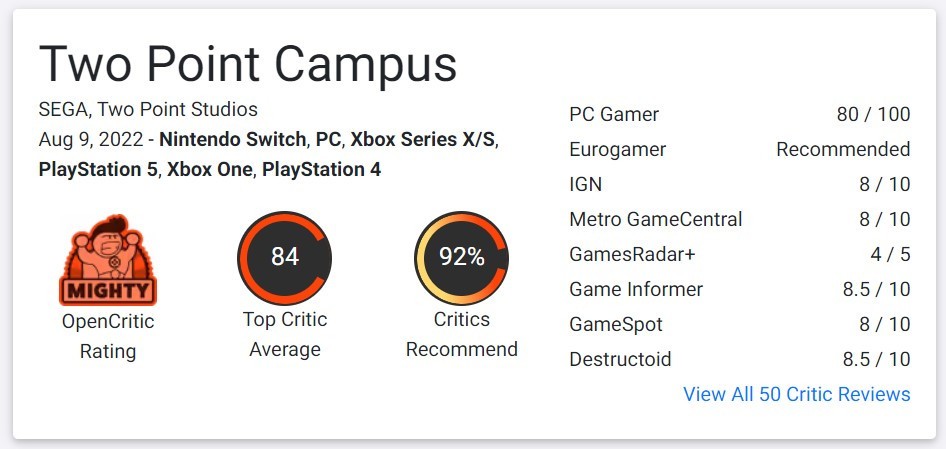Click the GamesRadar+ review entry
946x449 pixels.
pos(740,254)
